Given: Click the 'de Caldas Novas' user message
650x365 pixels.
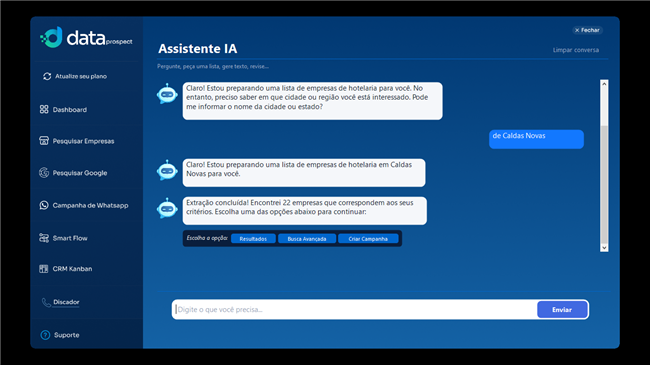Looking at the screenshot, I should (x=536, y=139).
